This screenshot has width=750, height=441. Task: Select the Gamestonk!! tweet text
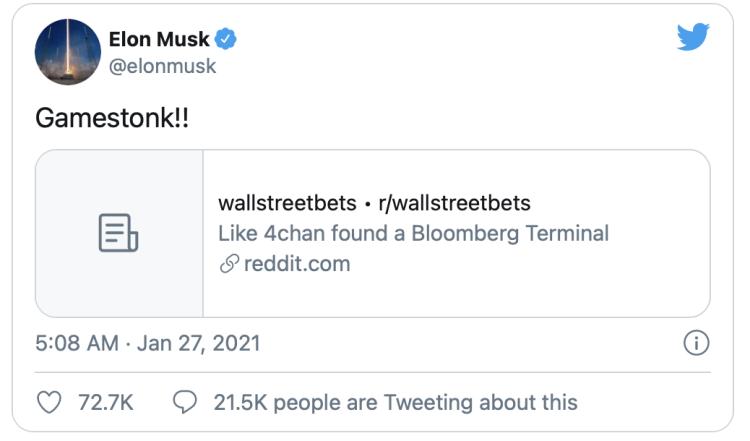pyautogui.click(x=111, y=117)
